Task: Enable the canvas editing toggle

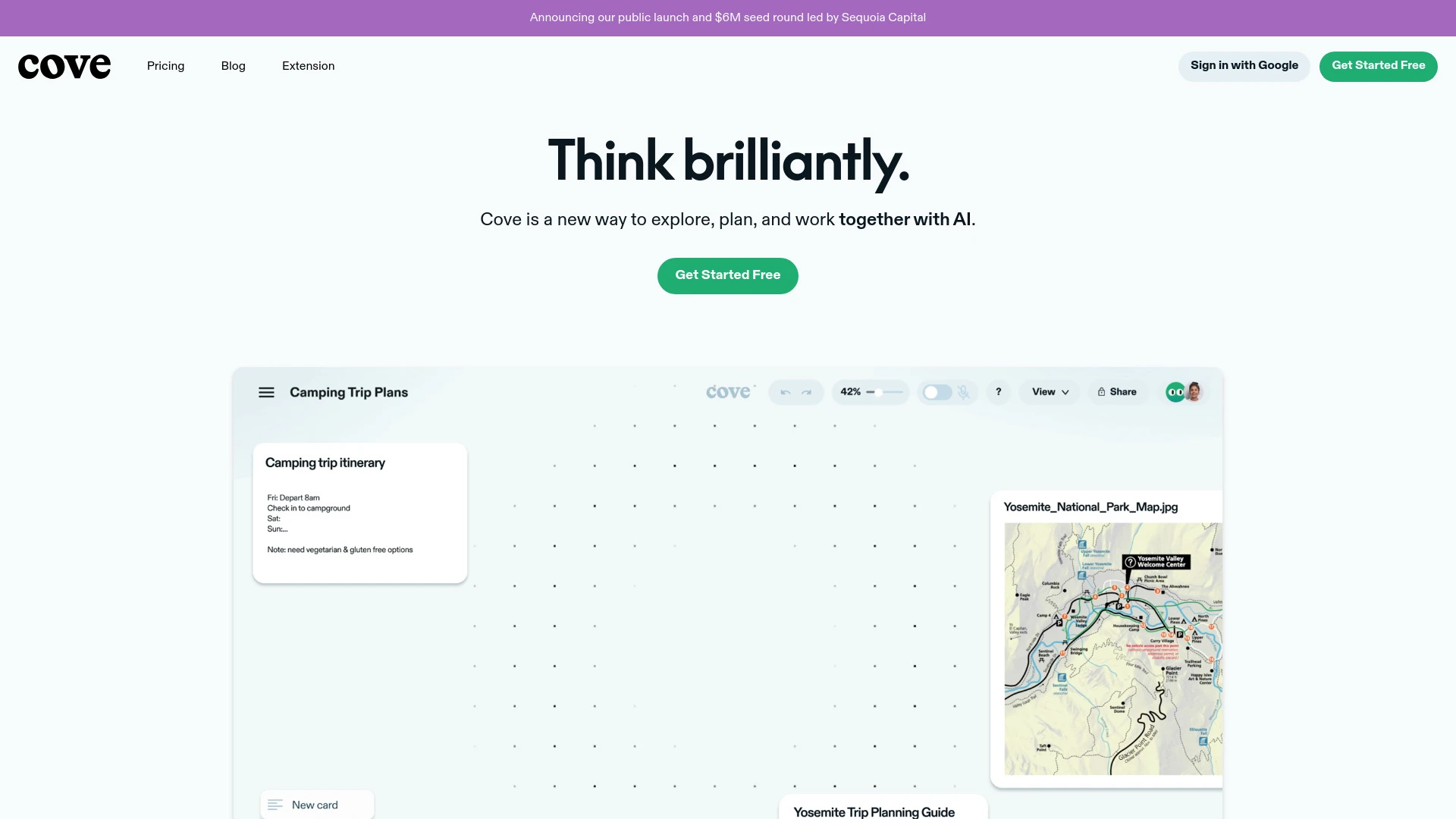Action: (935, 391)
